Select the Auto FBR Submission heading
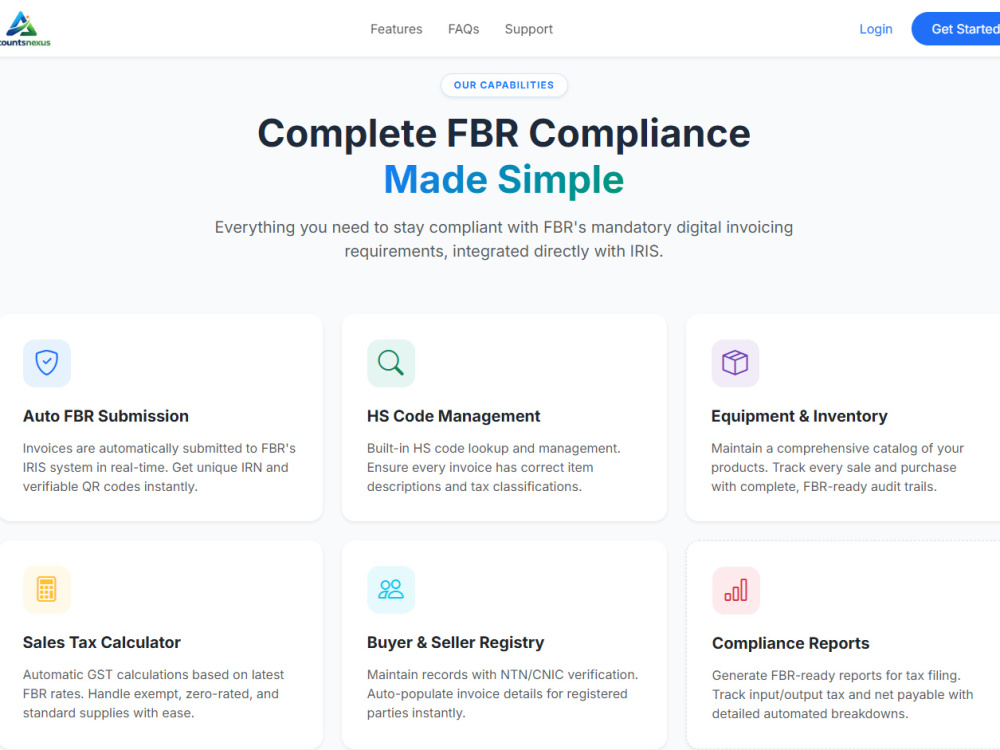1000x750 pixels. (106, 416)
